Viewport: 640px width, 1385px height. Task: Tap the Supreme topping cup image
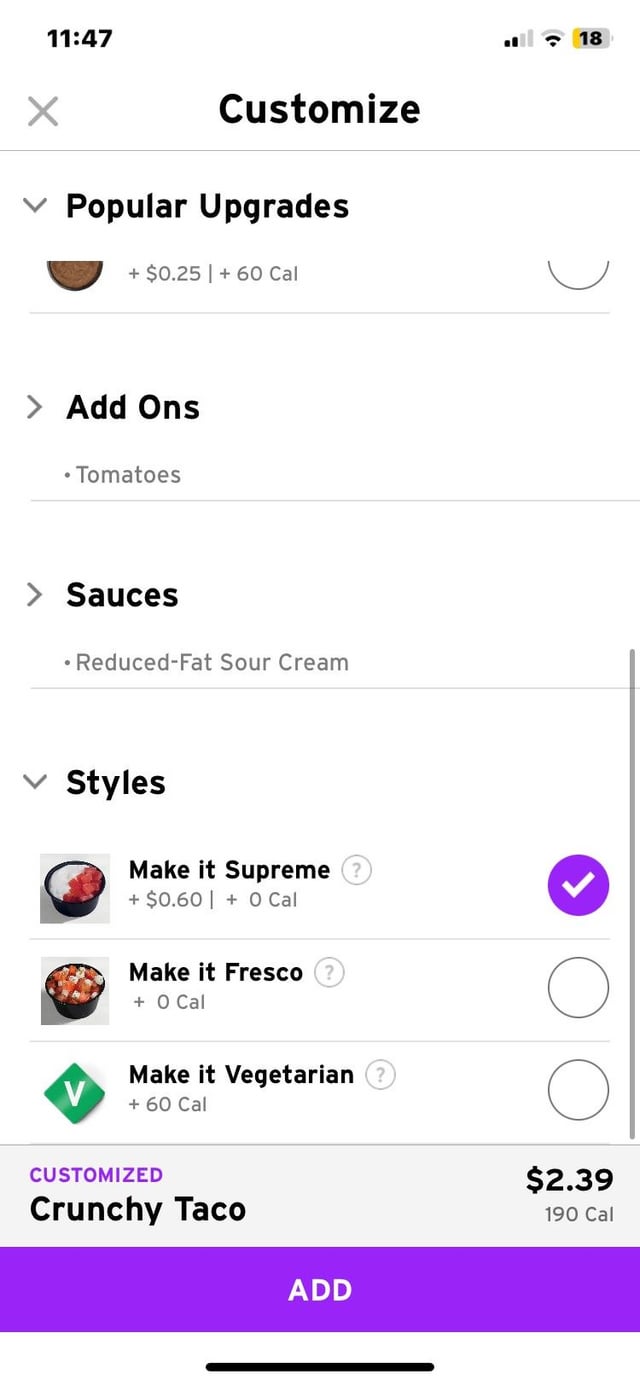(75, 888)
